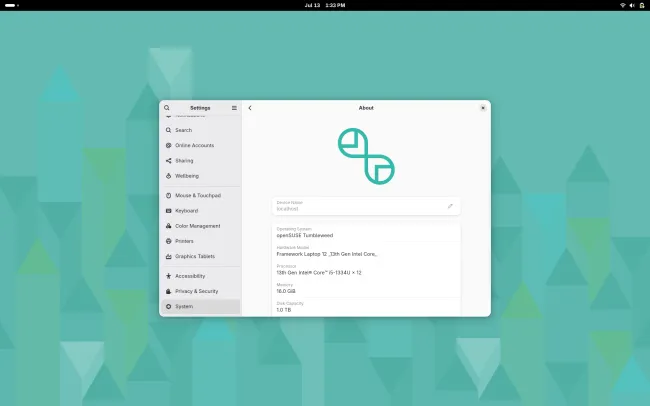Open the clock and calendar in top bar
Viewport: 650px width, 406px height.
tap(325, 5)
